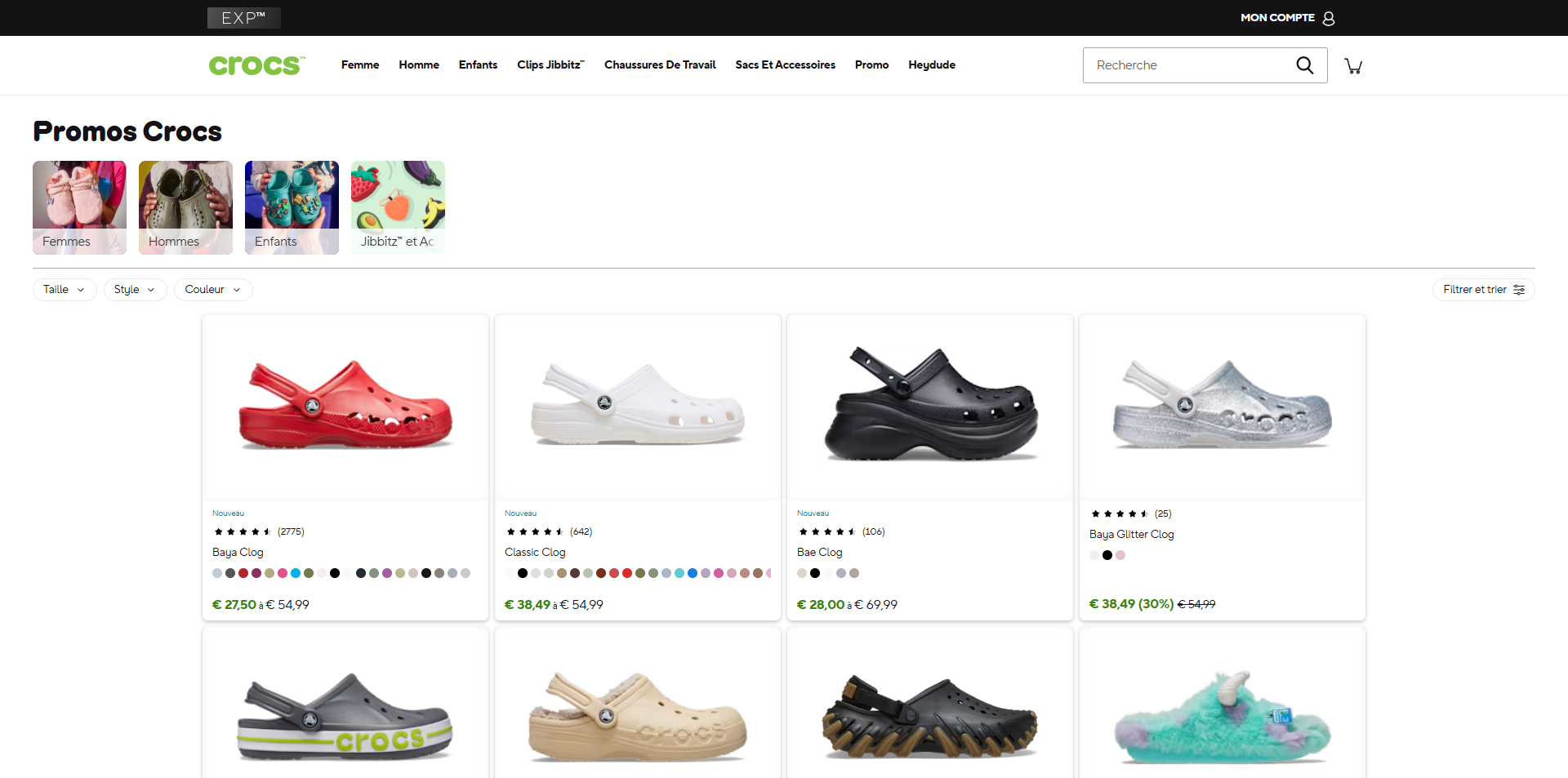Click the search magnifier icon
Screen dimensions: 1568x778
point(1305,65)
